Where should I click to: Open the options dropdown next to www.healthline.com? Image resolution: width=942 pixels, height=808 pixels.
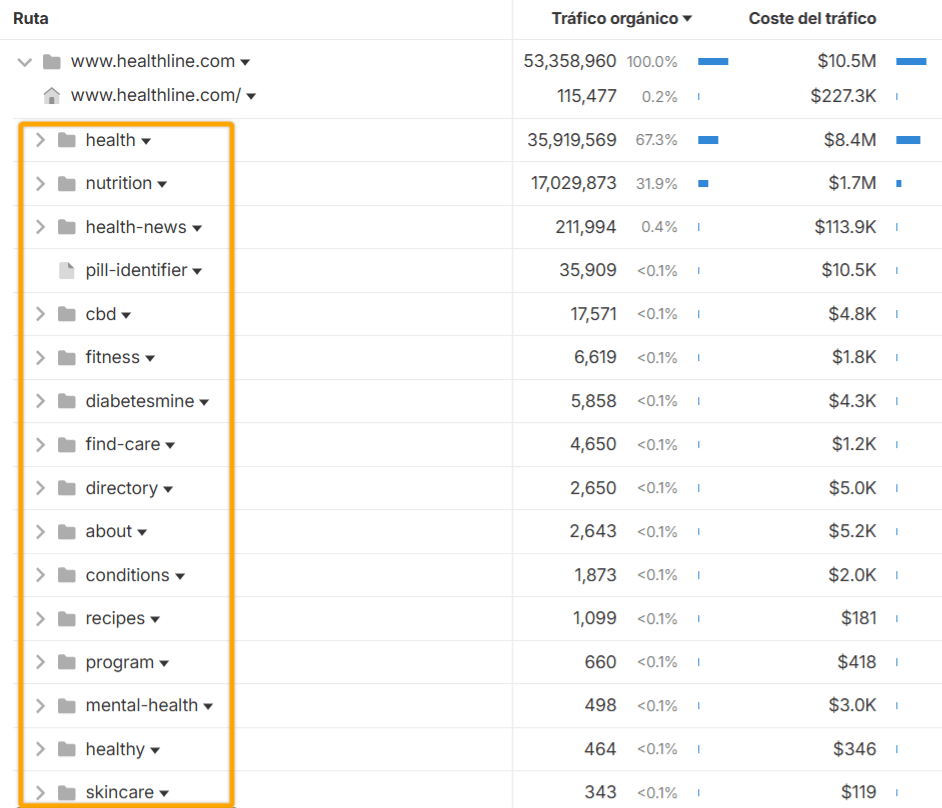(x=247, y=61)
